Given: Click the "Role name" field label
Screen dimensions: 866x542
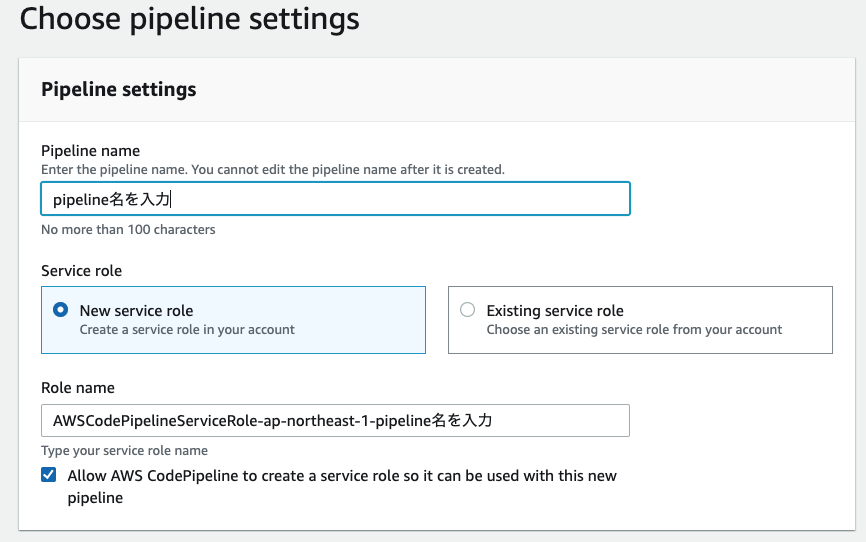Looking at the screenshot, I should (78, 387).
